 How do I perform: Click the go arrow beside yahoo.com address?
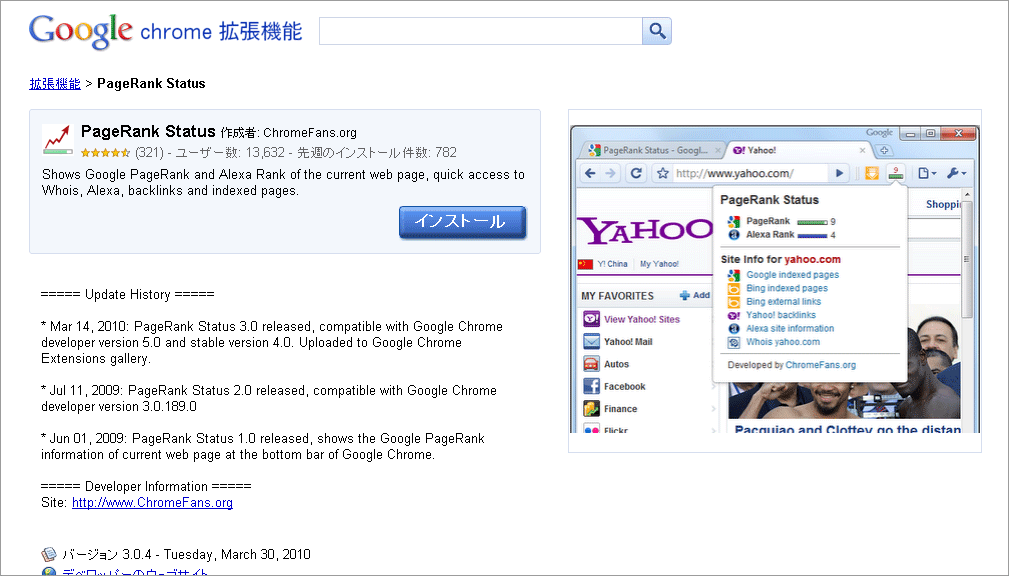[x=839, y=173]
